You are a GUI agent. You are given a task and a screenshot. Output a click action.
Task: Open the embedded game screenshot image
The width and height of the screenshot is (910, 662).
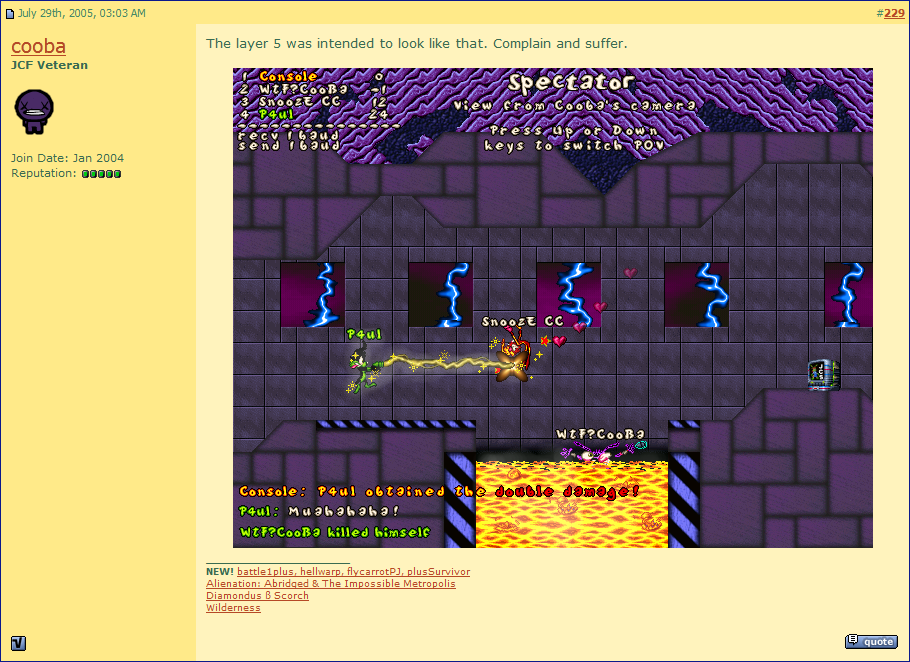(552, 308)
